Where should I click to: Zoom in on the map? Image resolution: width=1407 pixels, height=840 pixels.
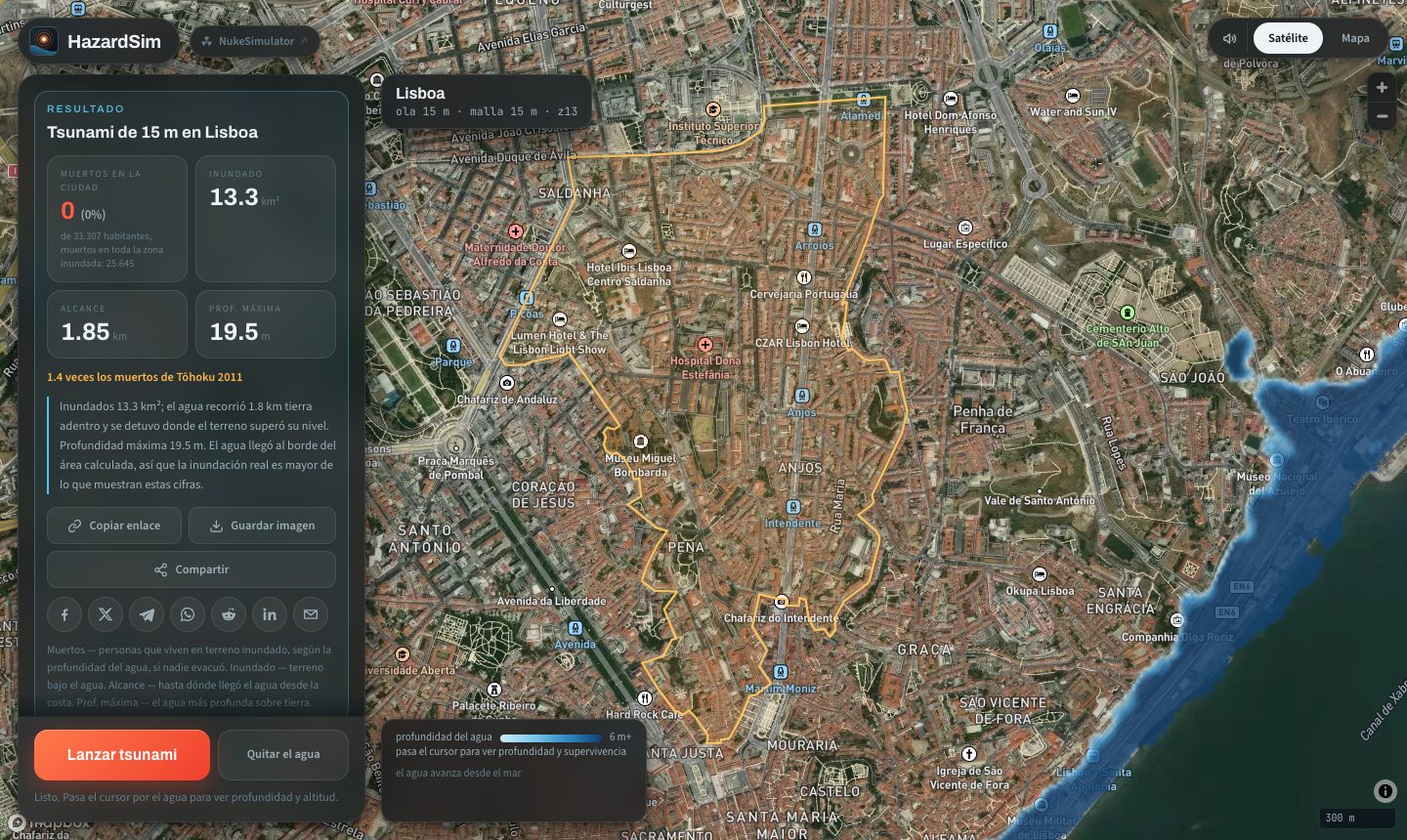pyautogui.click(x=1382, y=88)
